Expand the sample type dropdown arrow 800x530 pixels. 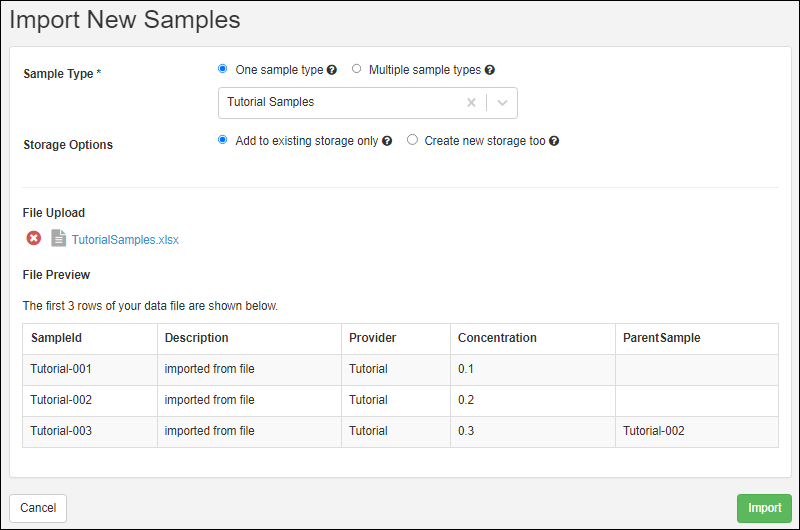tap(503, 103)
